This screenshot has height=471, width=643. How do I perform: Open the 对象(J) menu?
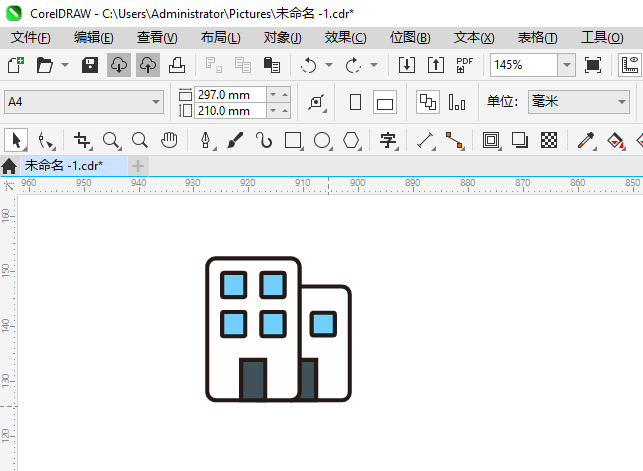tap(283, 37)
